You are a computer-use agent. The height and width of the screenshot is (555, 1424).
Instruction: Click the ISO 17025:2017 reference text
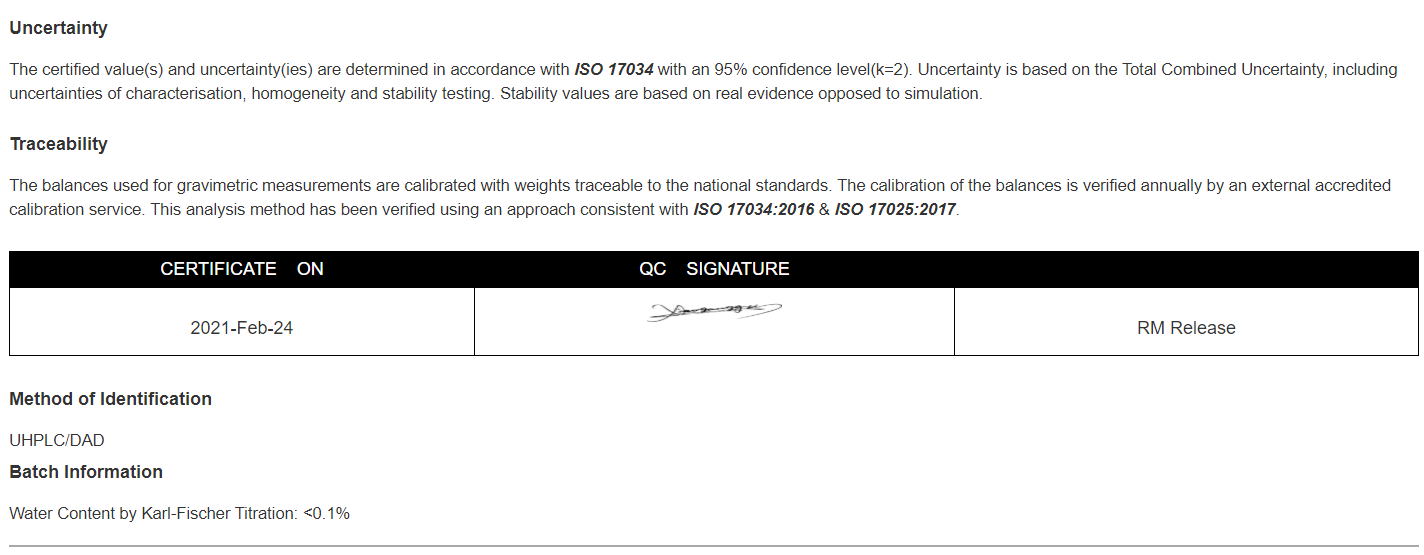click(896, 210)
